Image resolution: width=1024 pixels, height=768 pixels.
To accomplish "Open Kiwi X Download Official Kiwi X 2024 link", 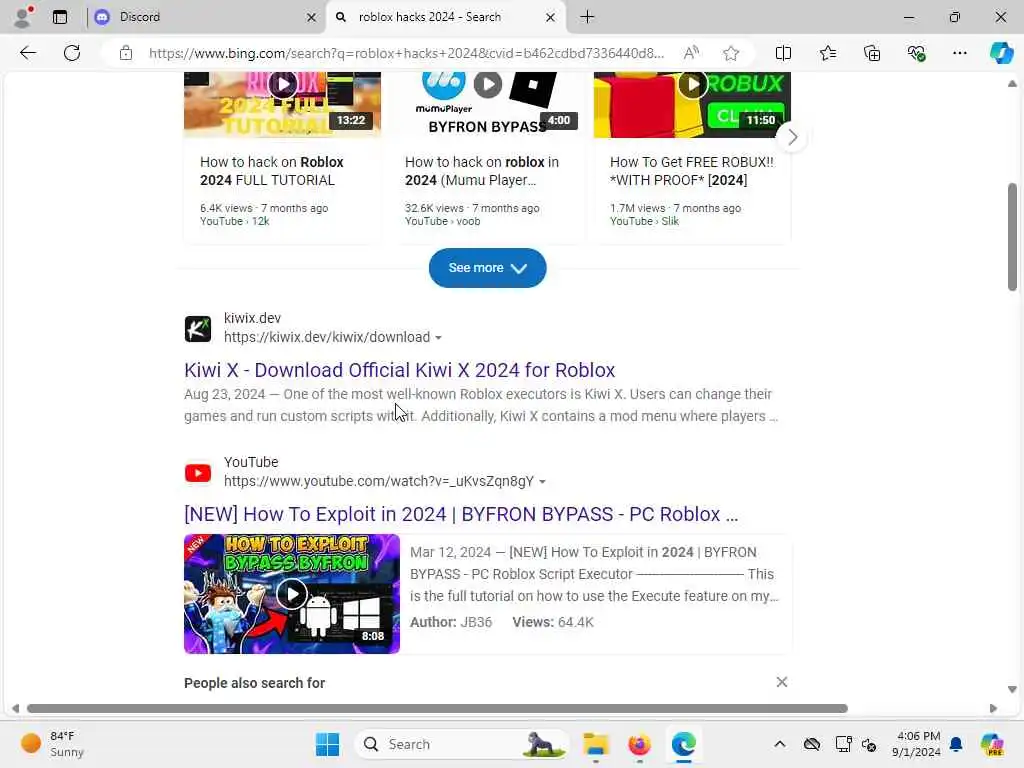I will tap(400, 370).
